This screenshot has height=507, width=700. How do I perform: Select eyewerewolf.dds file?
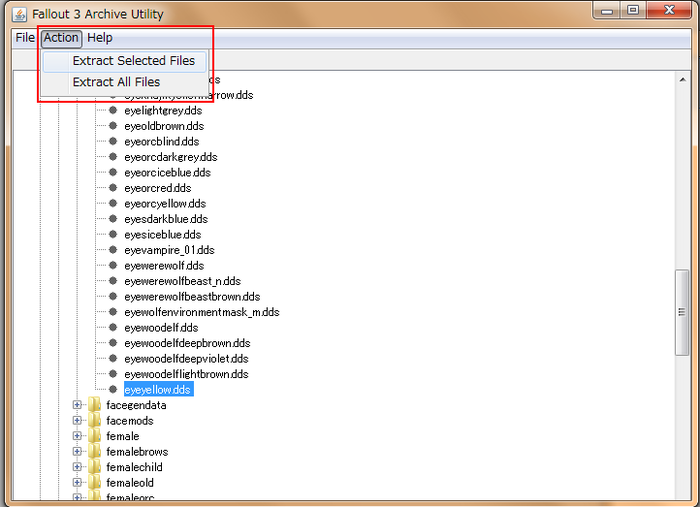click(164, 266)
